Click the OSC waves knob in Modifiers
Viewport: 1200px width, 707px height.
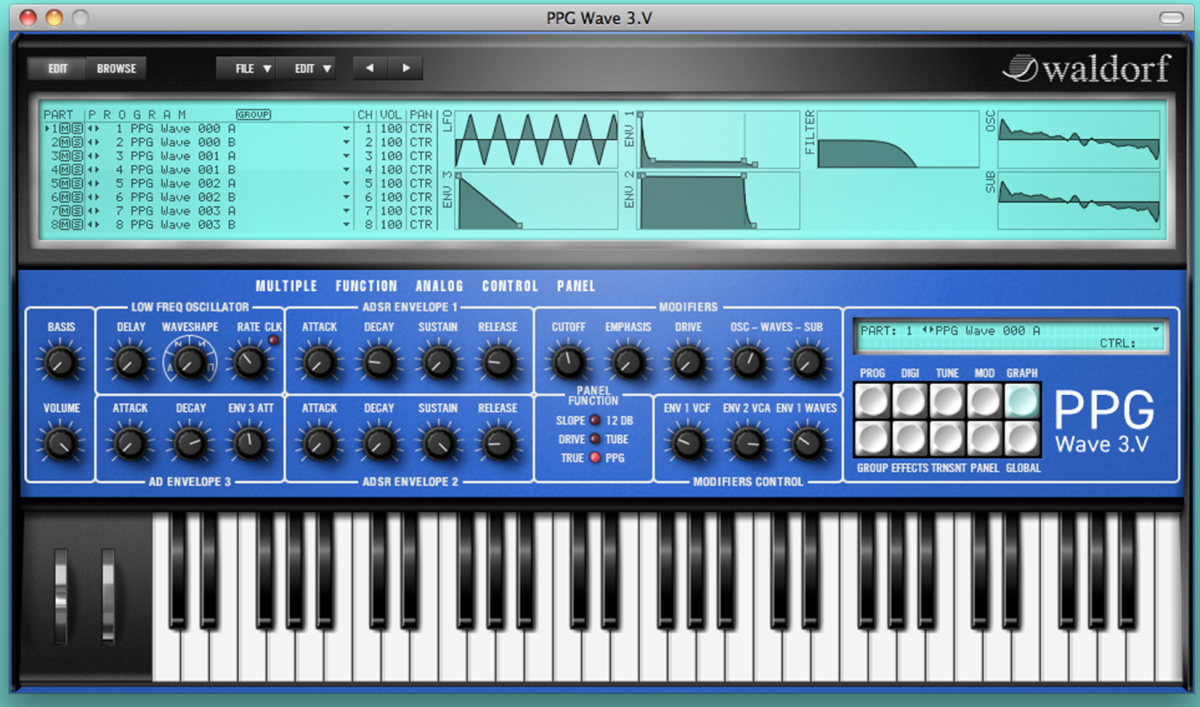click(748, 361)
